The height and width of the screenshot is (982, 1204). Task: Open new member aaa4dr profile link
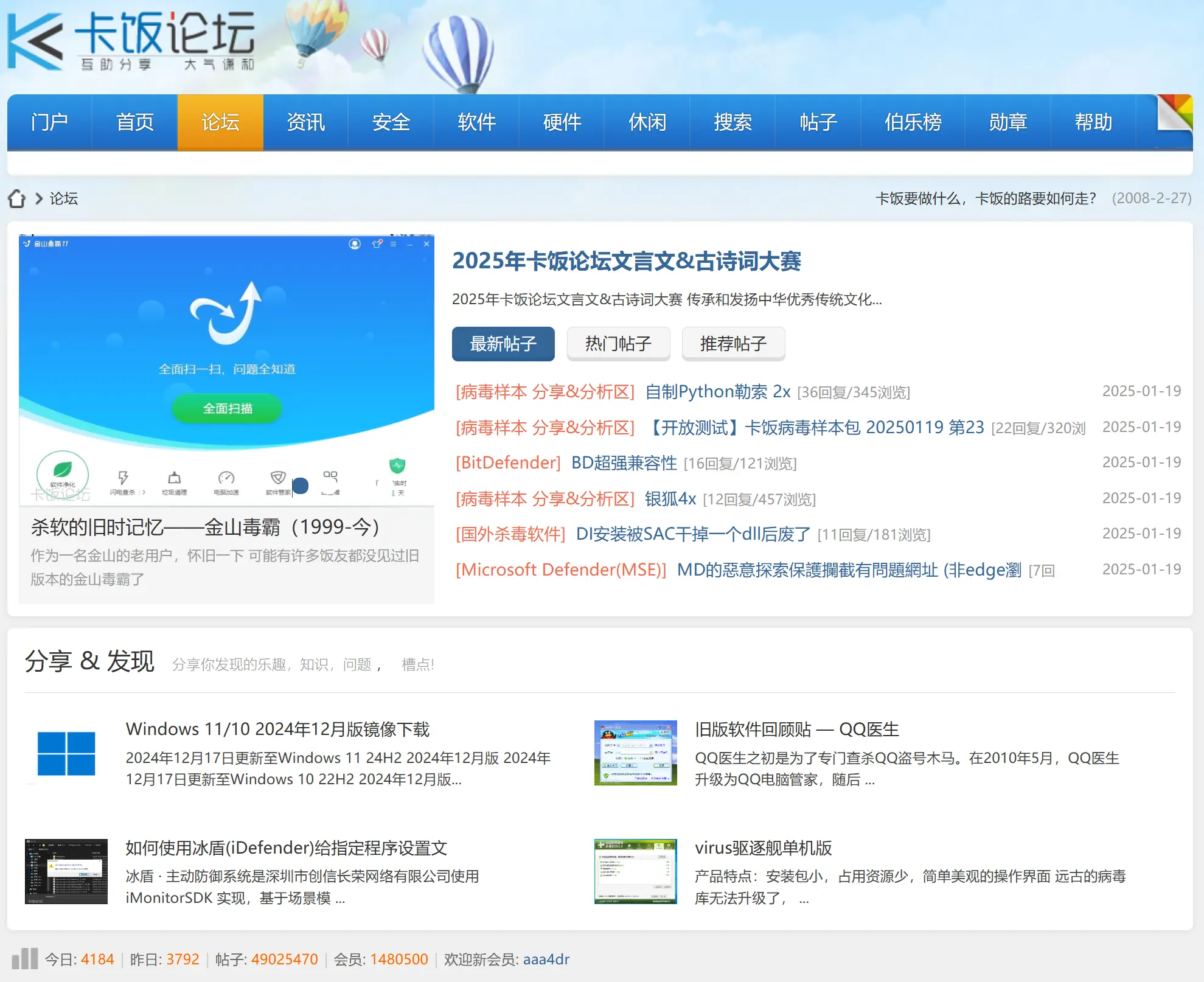(546, 959)
